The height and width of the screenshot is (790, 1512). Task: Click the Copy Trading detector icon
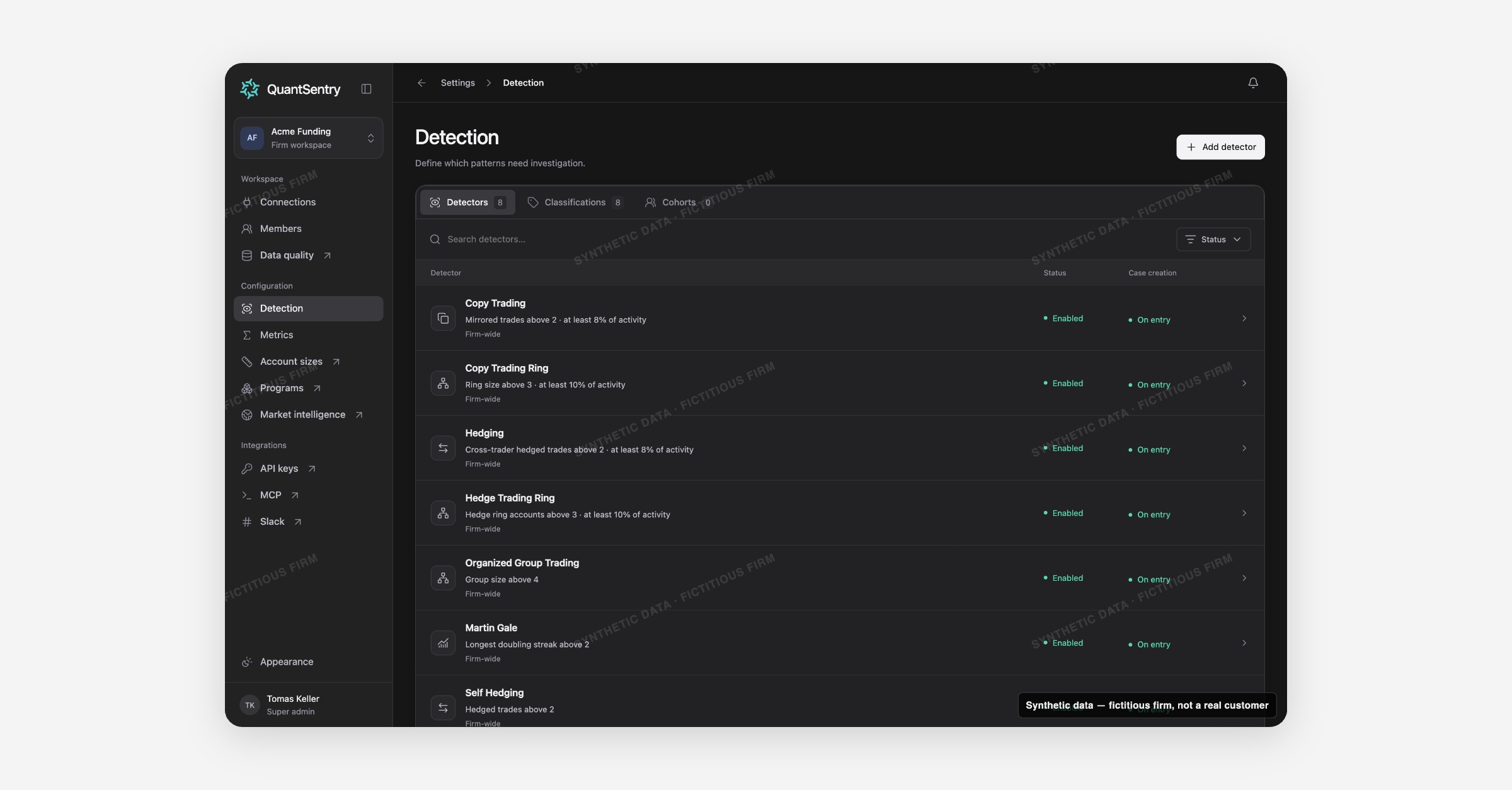coord(443,318)
